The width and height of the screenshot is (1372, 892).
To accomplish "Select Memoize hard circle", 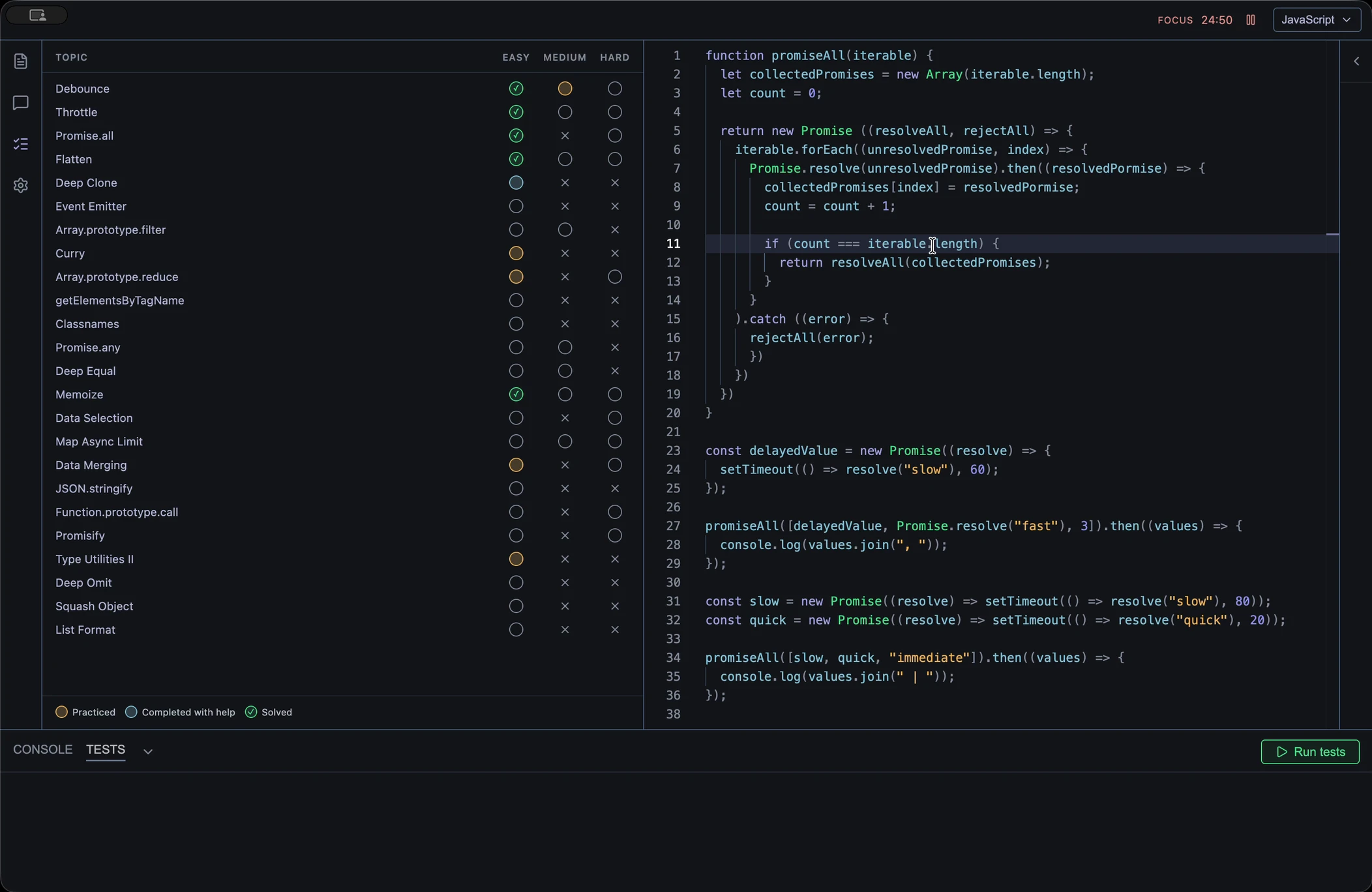I will tap(614, 394).
